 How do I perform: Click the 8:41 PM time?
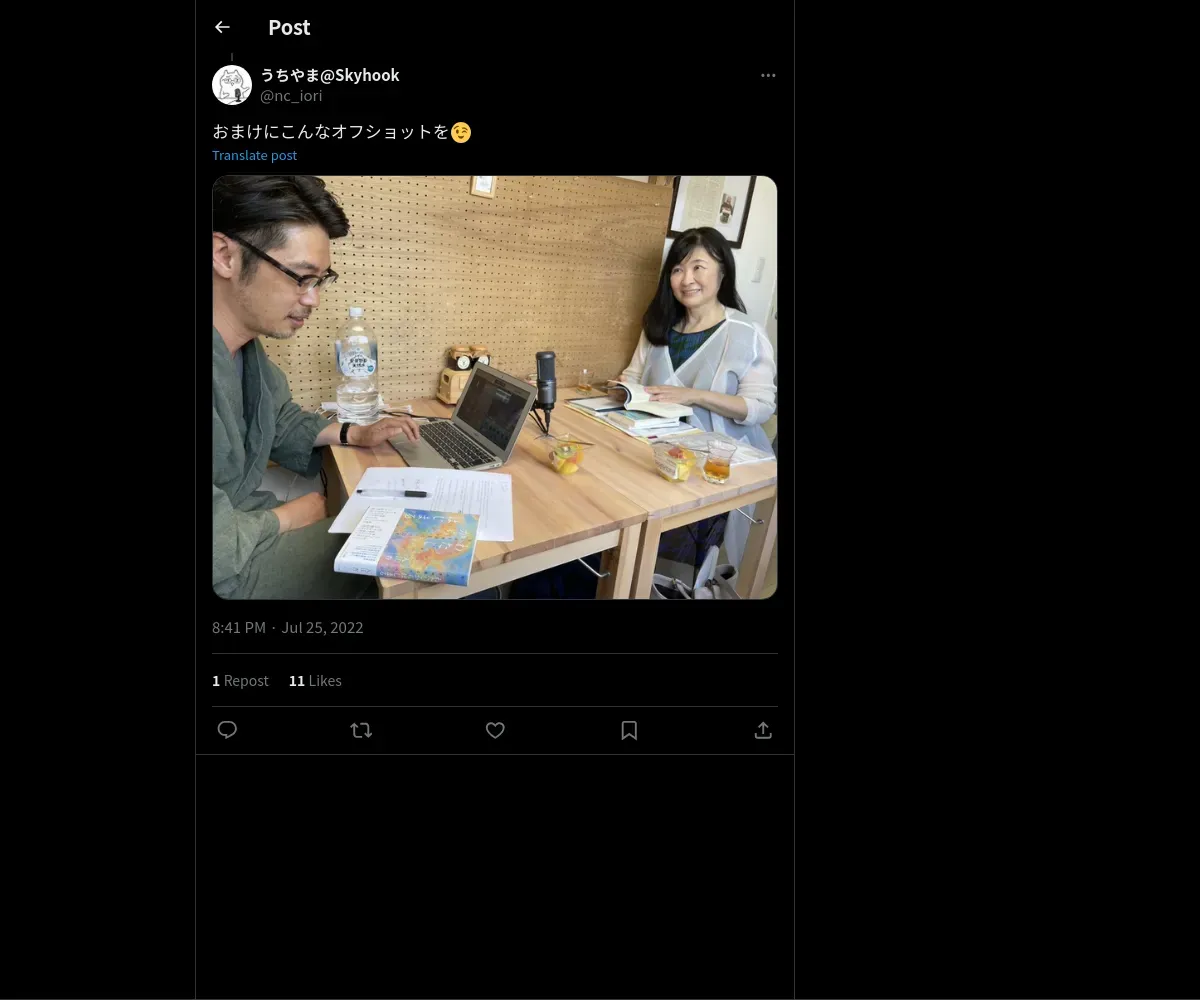pos(239,628)
